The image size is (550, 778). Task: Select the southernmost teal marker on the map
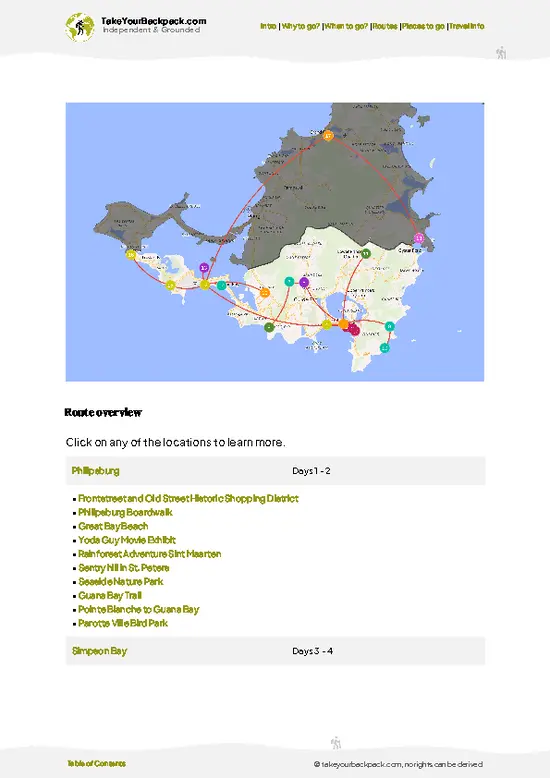(x=385, y=348)
